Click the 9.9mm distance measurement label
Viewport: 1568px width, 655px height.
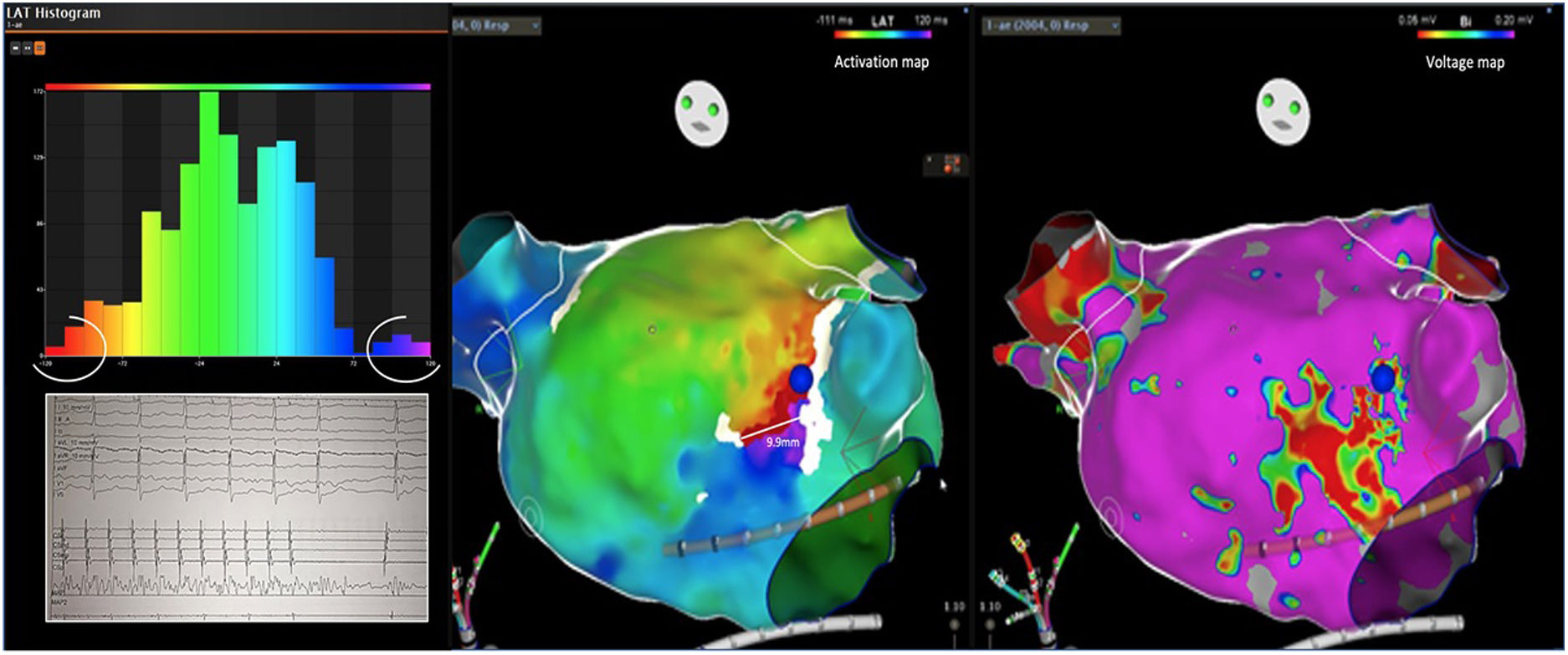click(x=781, y=442)
